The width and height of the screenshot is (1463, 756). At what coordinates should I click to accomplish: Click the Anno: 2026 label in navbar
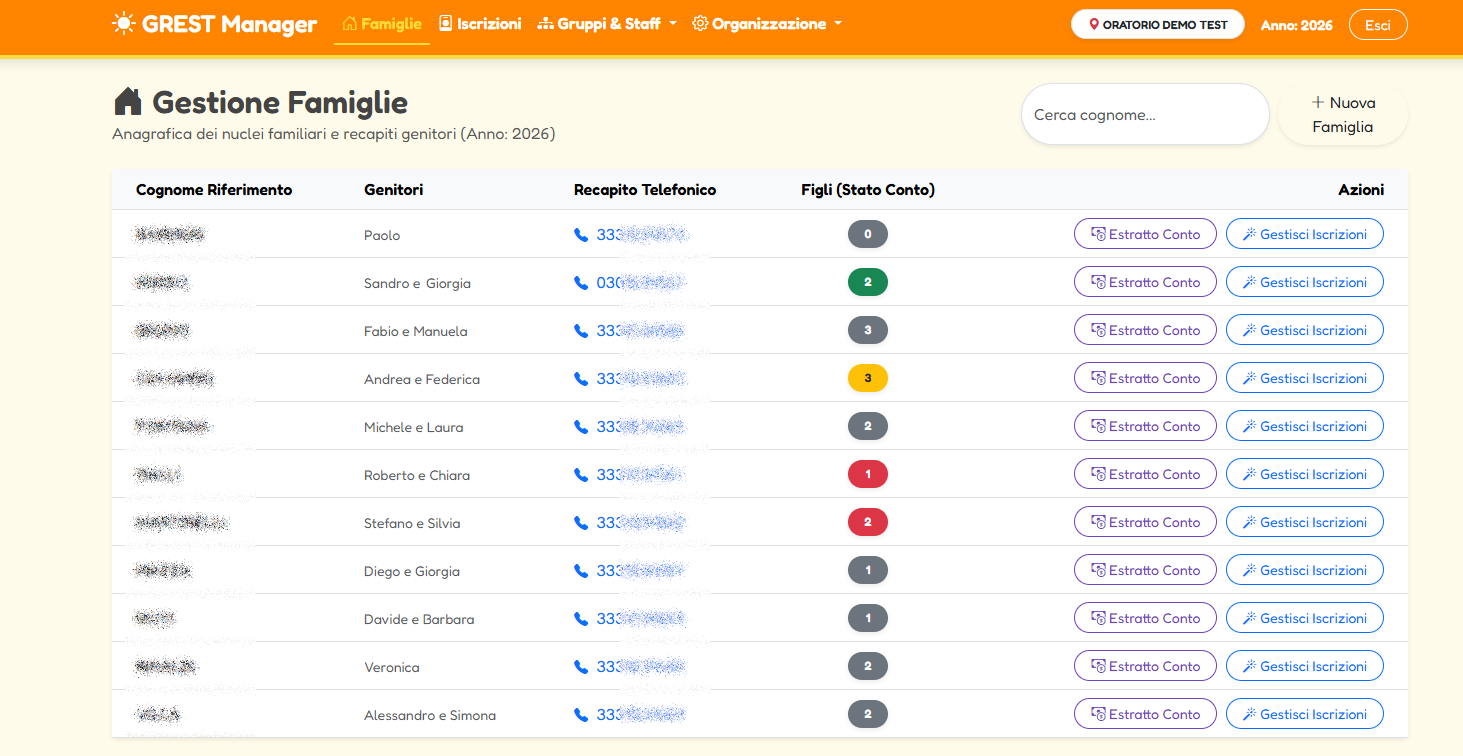1296,25
